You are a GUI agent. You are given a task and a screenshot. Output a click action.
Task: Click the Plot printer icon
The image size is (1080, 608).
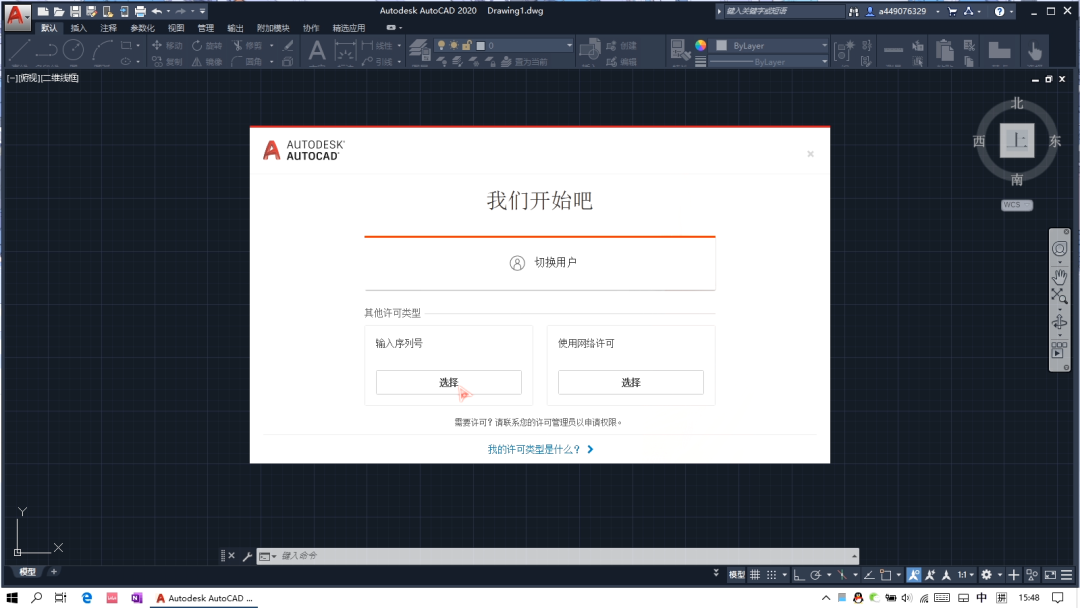pyautogui.click(x=141, y=12)
